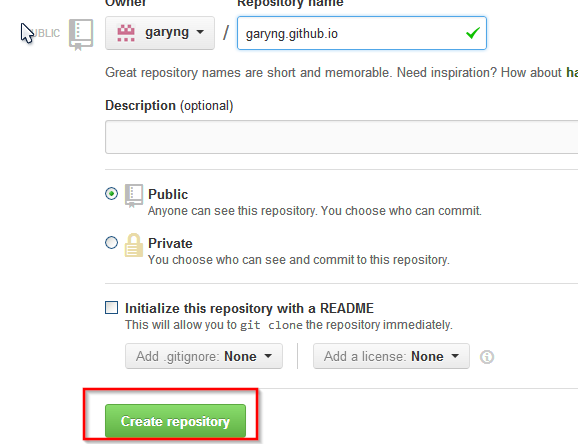This screenshot has height=444, width=578.
Task: Click the suggested repository name link
Action: coord(572,72)
